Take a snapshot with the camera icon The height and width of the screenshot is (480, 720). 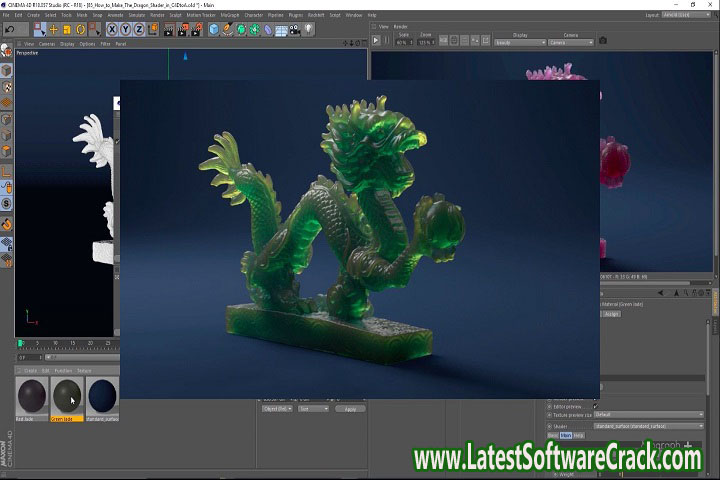point(602,41)
